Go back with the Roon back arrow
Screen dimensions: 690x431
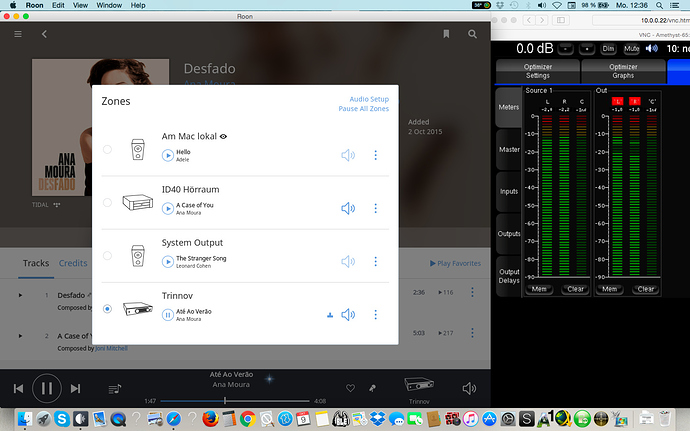pos(44,34)
